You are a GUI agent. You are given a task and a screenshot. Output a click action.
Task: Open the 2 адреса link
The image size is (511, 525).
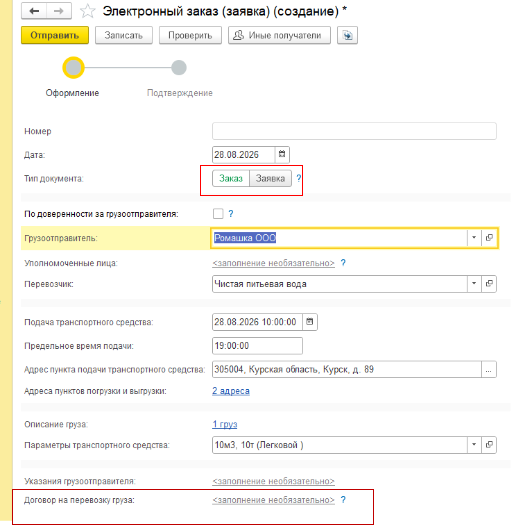coord(231,391)
